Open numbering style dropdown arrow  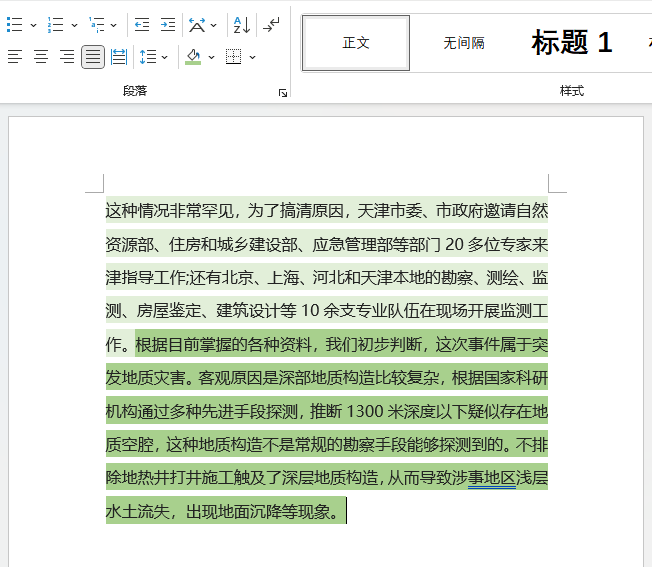point(74,25)
